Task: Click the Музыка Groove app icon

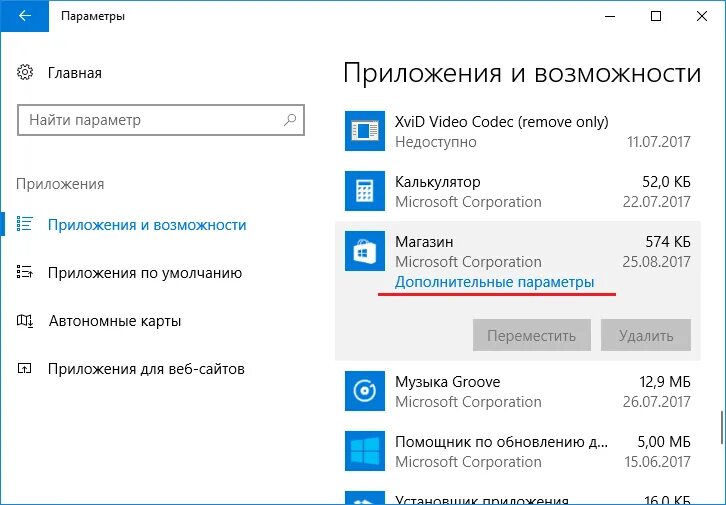Action: (x=365, y=391)
